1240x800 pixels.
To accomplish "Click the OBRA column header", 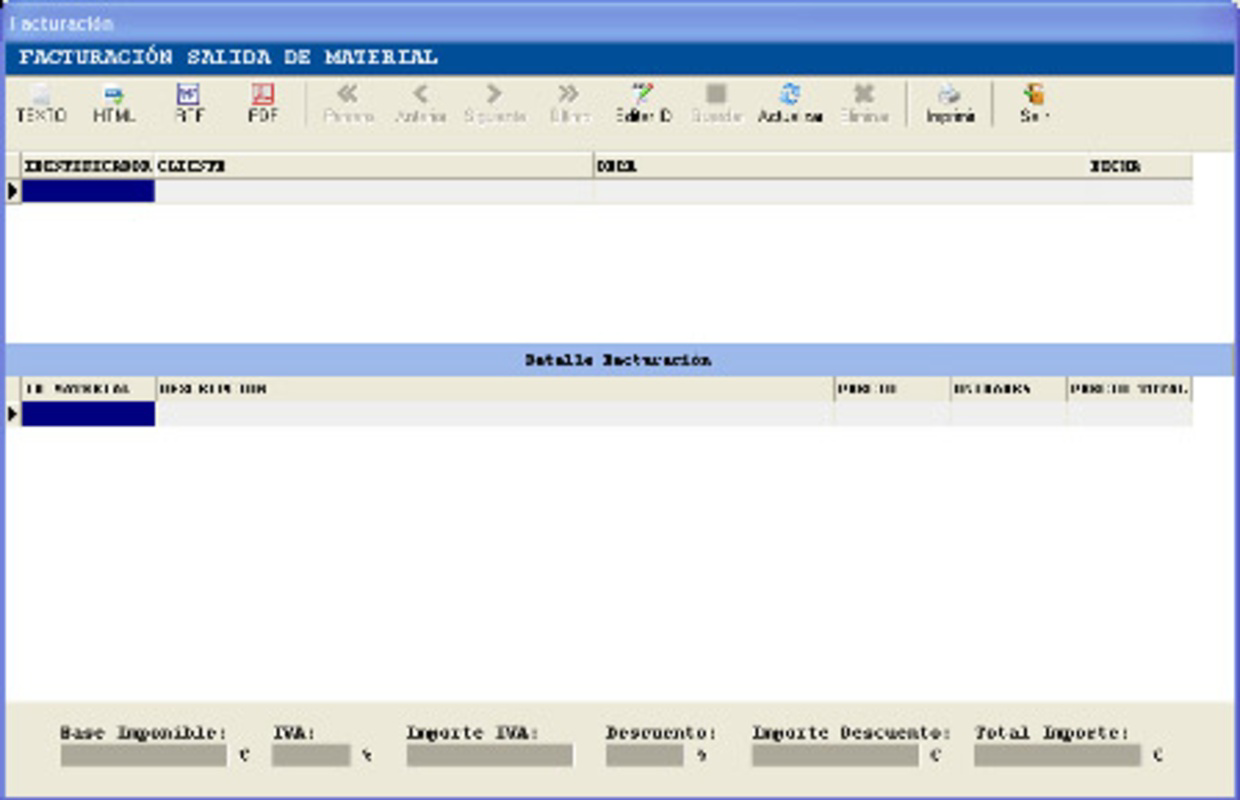I will coord(839,166).
